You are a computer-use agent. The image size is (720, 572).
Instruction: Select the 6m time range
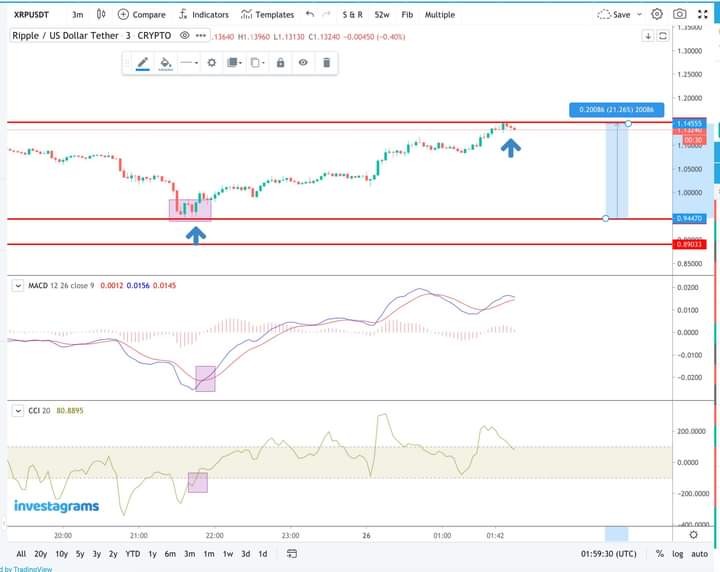tap(170, 554)
